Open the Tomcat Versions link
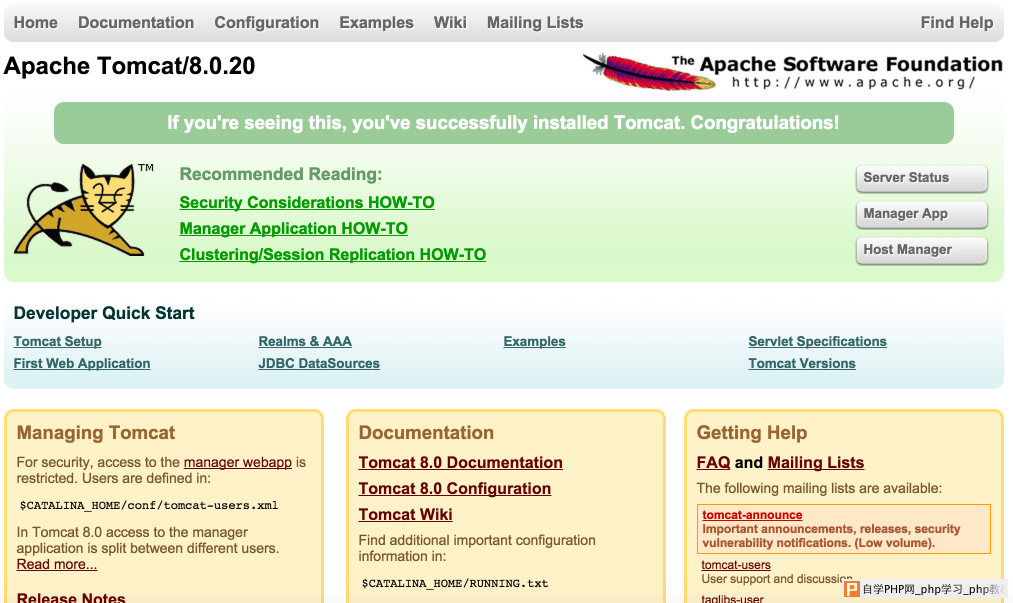The height and width of the screenshot is (603, 1013). point(802,363)
